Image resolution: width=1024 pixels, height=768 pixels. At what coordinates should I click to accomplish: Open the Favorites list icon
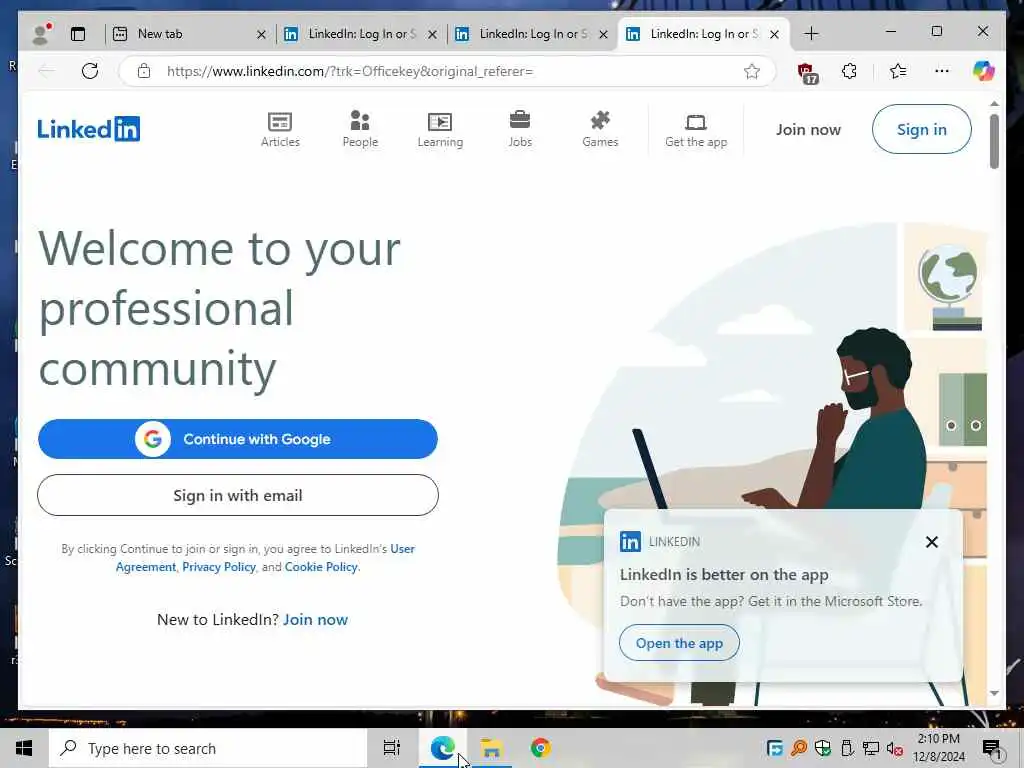click(x=898, y=71)
